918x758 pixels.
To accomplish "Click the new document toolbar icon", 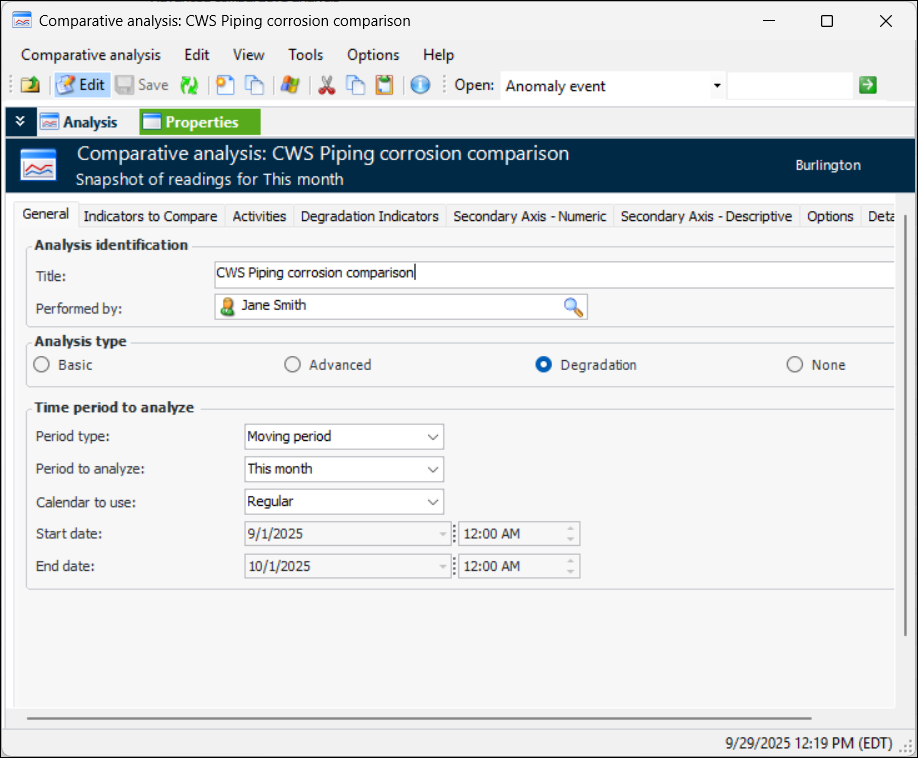I will coord(225,86).
